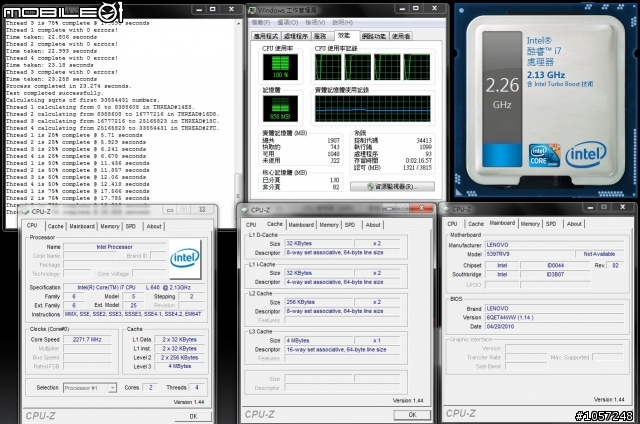640x424 pixels.
Task: Click the 2.26 GHz frequency bar on the gadget
Action: click(x=502, y=99)
